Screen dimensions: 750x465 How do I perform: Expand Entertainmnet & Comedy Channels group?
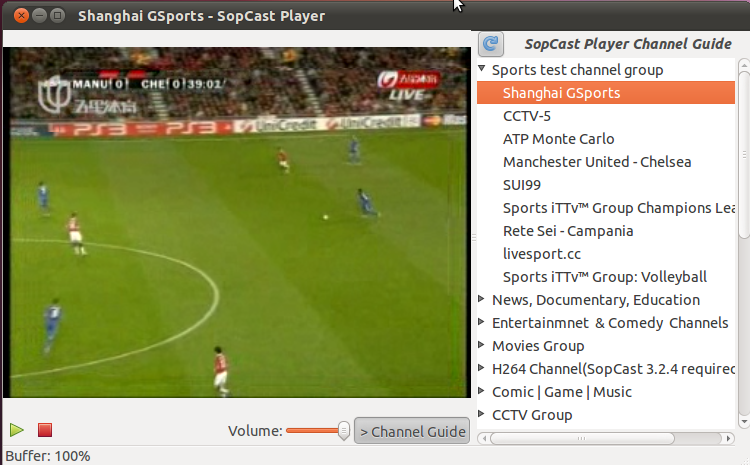[x=481, y=321]
